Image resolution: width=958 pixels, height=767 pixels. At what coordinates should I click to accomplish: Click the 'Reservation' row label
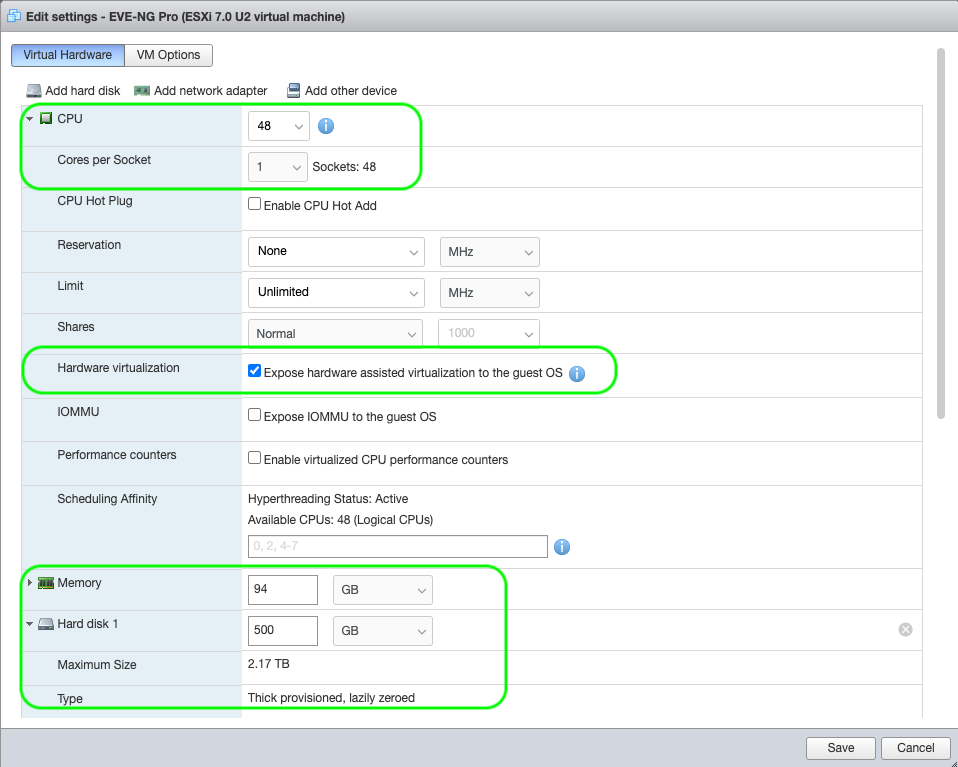tap(89, 245)
